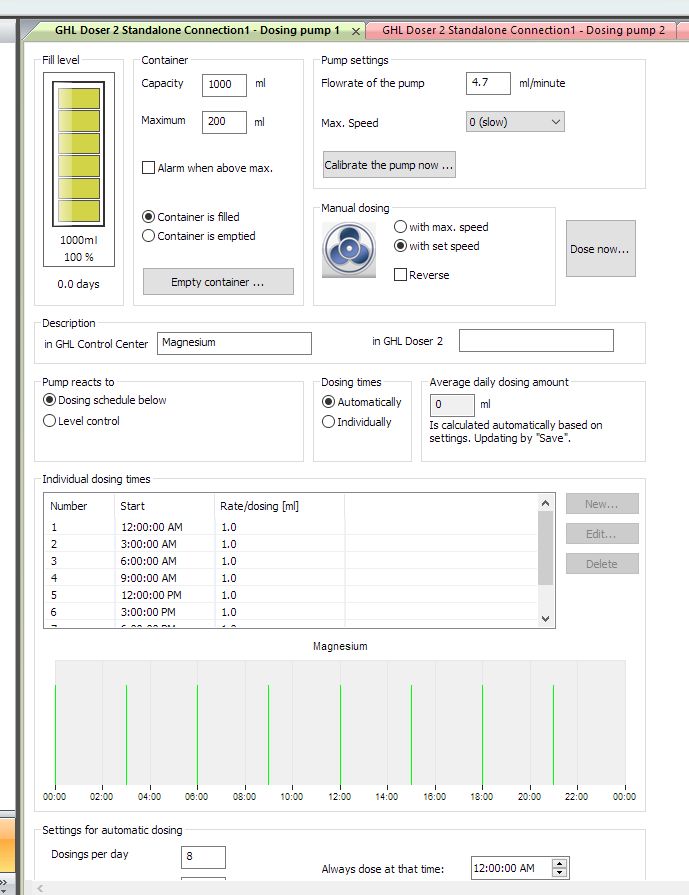Click the Flowrate of the pump field
Screen dimensions: 689x895
(488, 83)
